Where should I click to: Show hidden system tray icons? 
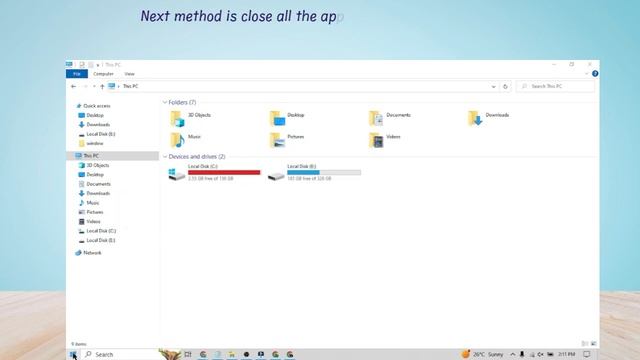tap(513, 354)
